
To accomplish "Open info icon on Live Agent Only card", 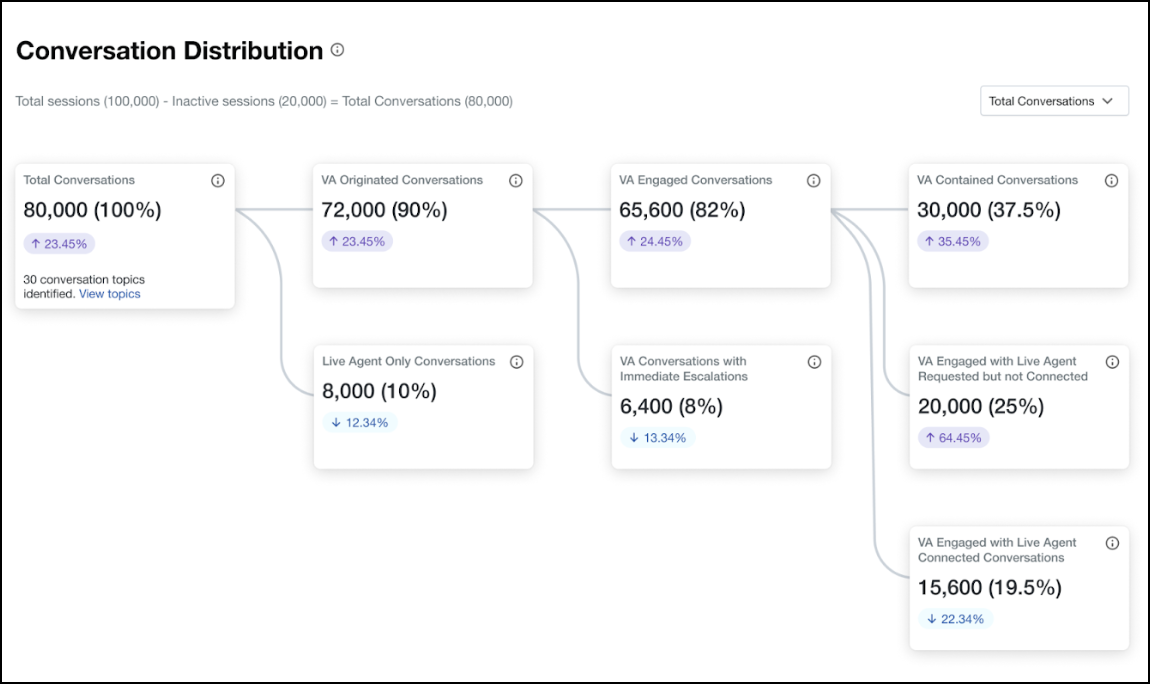I will point(516,362).
